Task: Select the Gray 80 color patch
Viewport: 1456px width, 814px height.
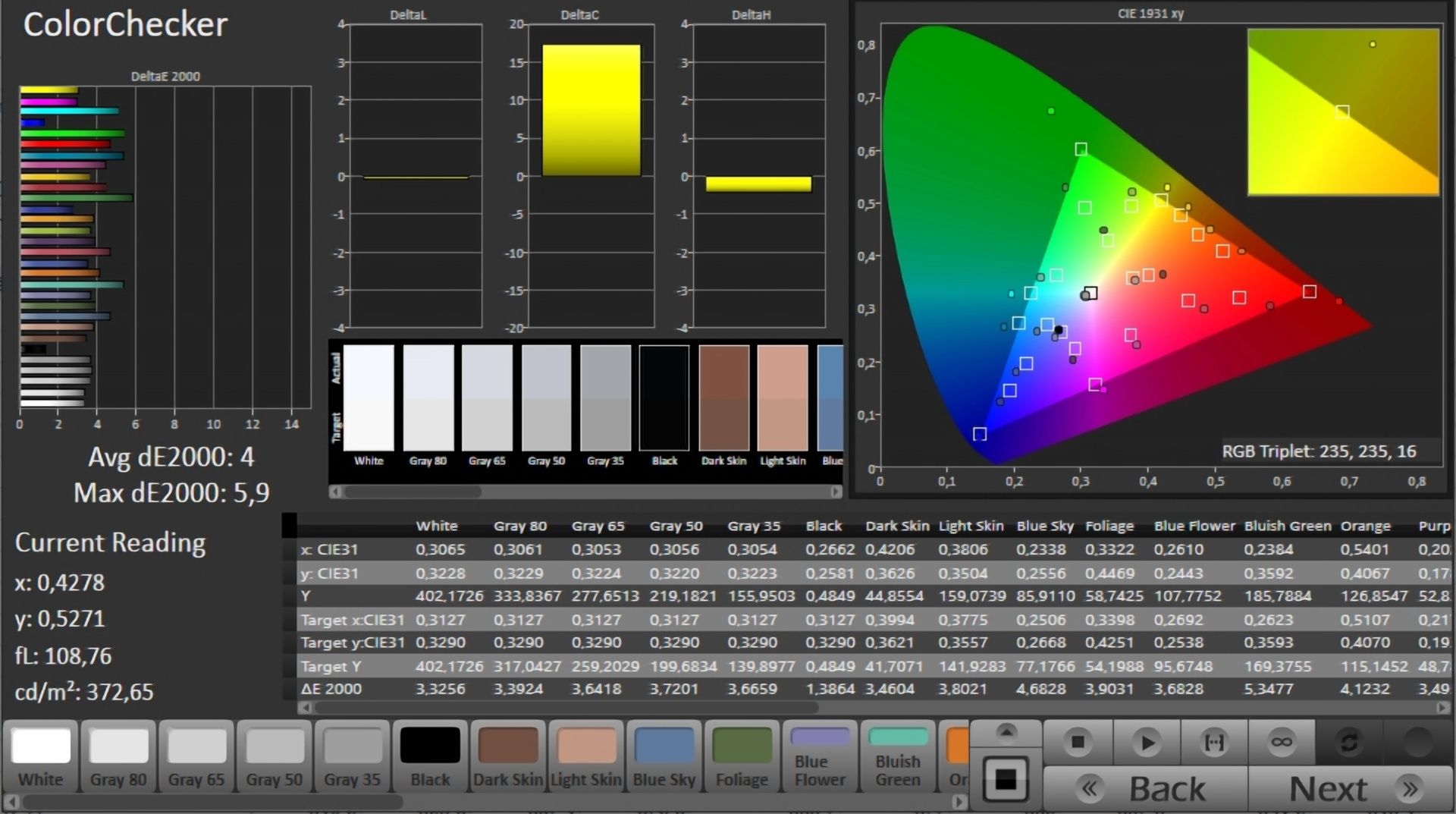Action: coord(118,756)
